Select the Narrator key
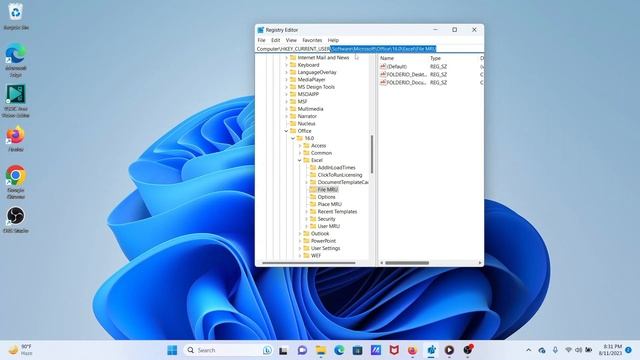The height and width of the screenshot is (360, 640). pyautogui.click(x=307, y=116)
